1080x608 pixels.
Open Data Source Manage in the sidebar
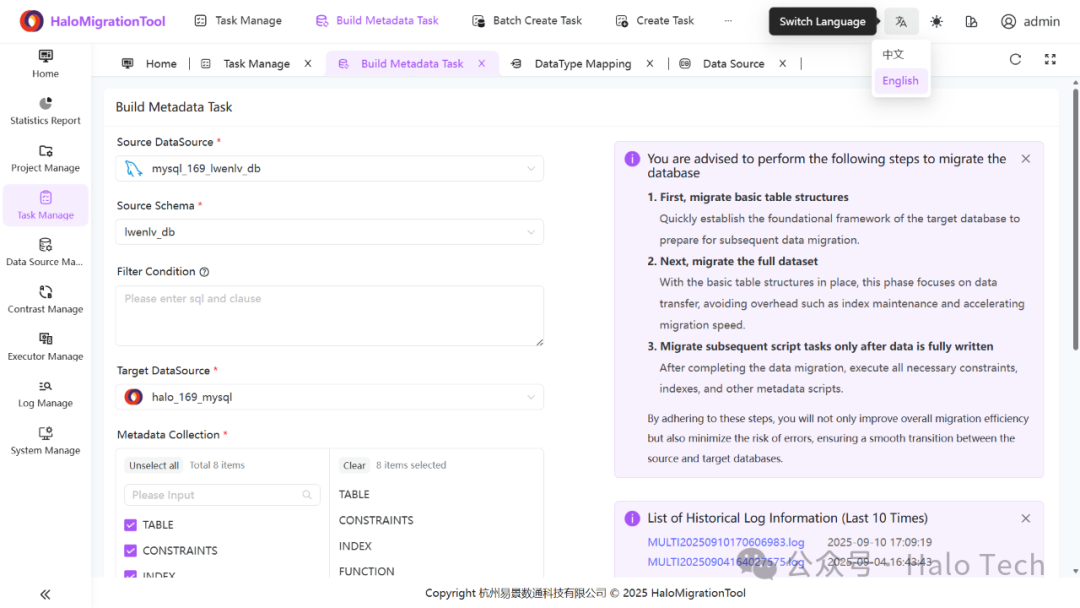pyautogui.click(x=45, y=252)
